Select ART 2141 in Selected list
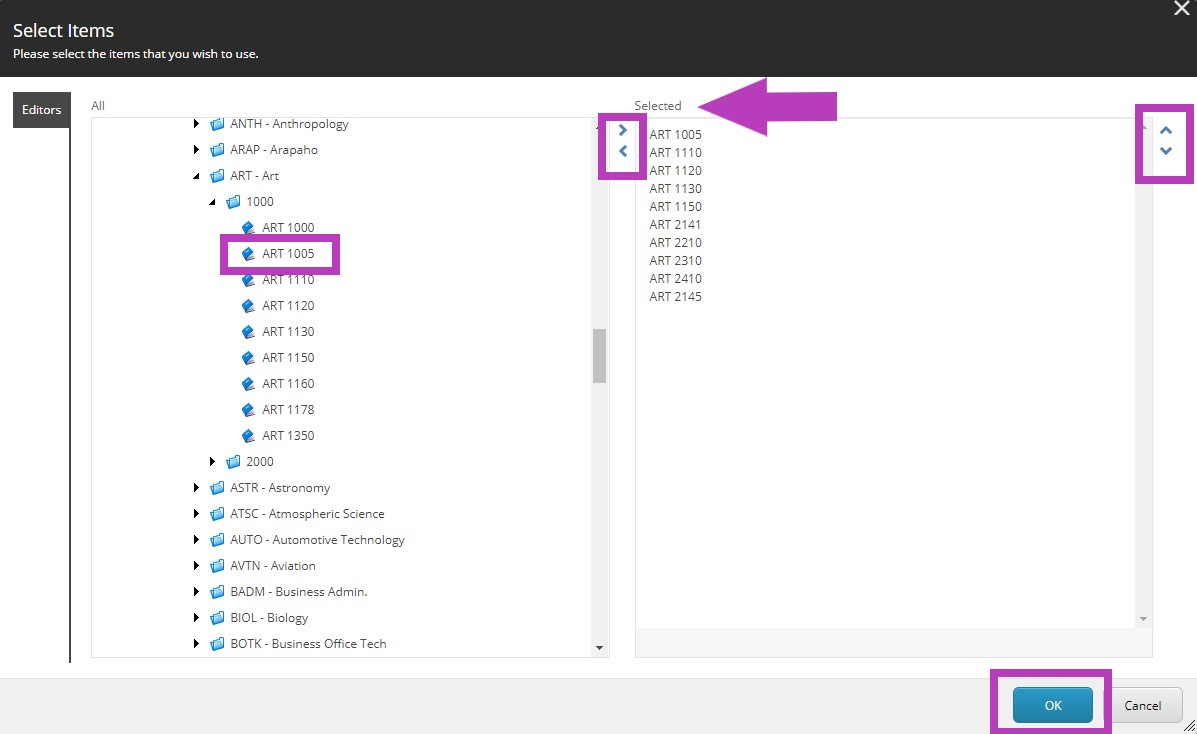The image size is (1197, 734). coord(676,225)
